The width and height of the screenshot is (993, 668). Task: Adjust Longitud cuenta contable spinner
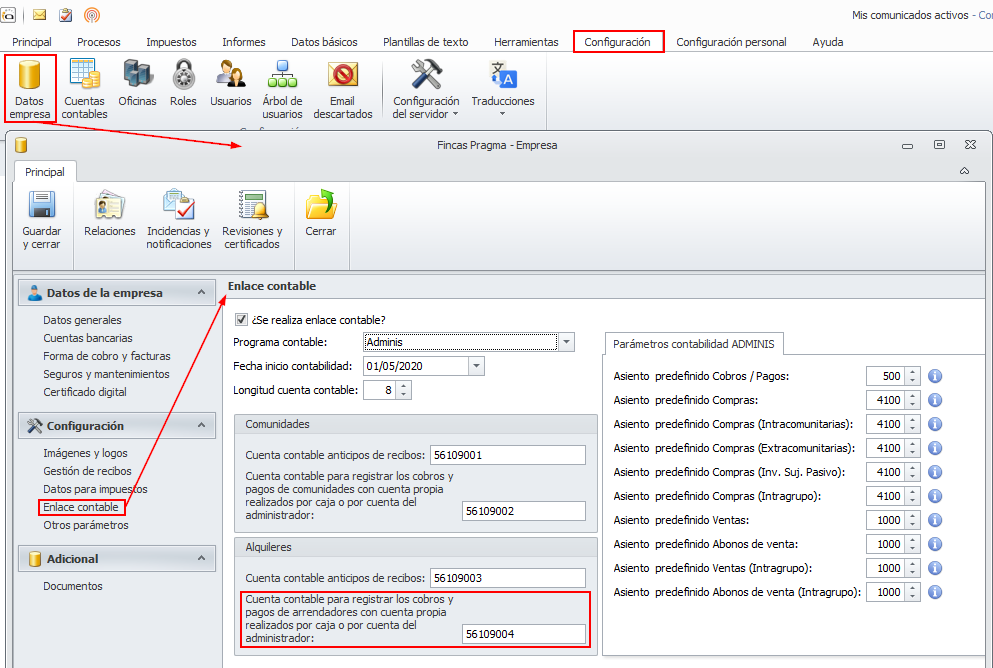(x=403, y=390)
